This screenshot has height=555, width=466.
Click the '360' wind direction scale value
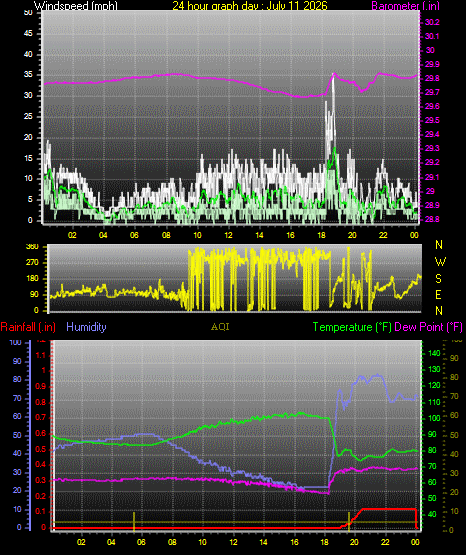(x=32, y=247)
